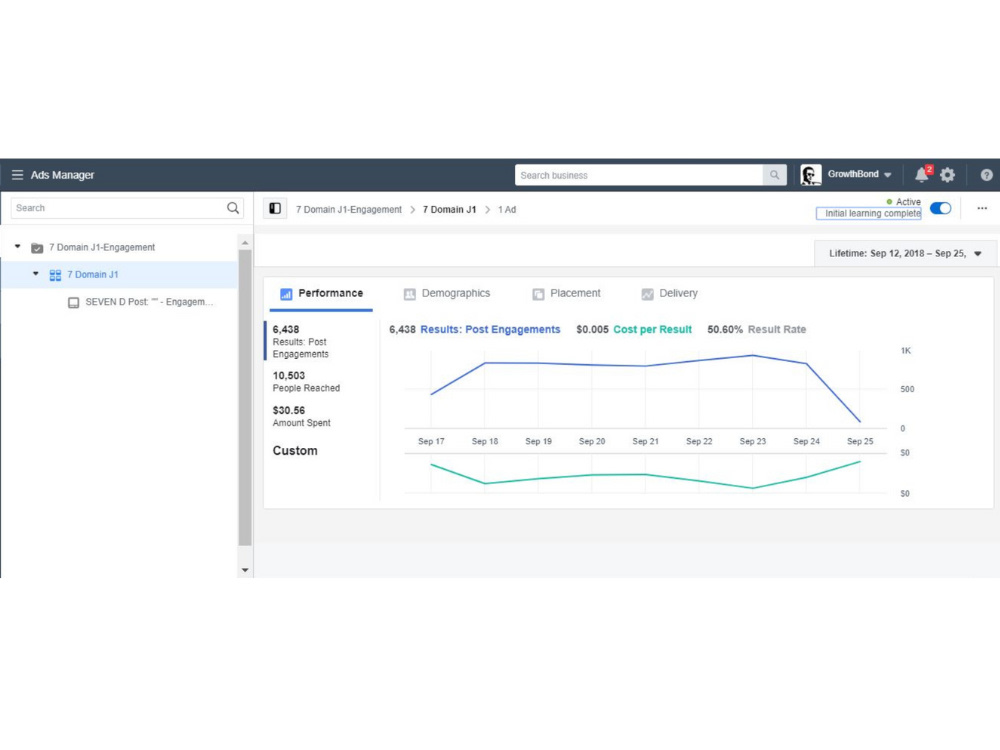Click the campaign folder icon

point(37,247)
